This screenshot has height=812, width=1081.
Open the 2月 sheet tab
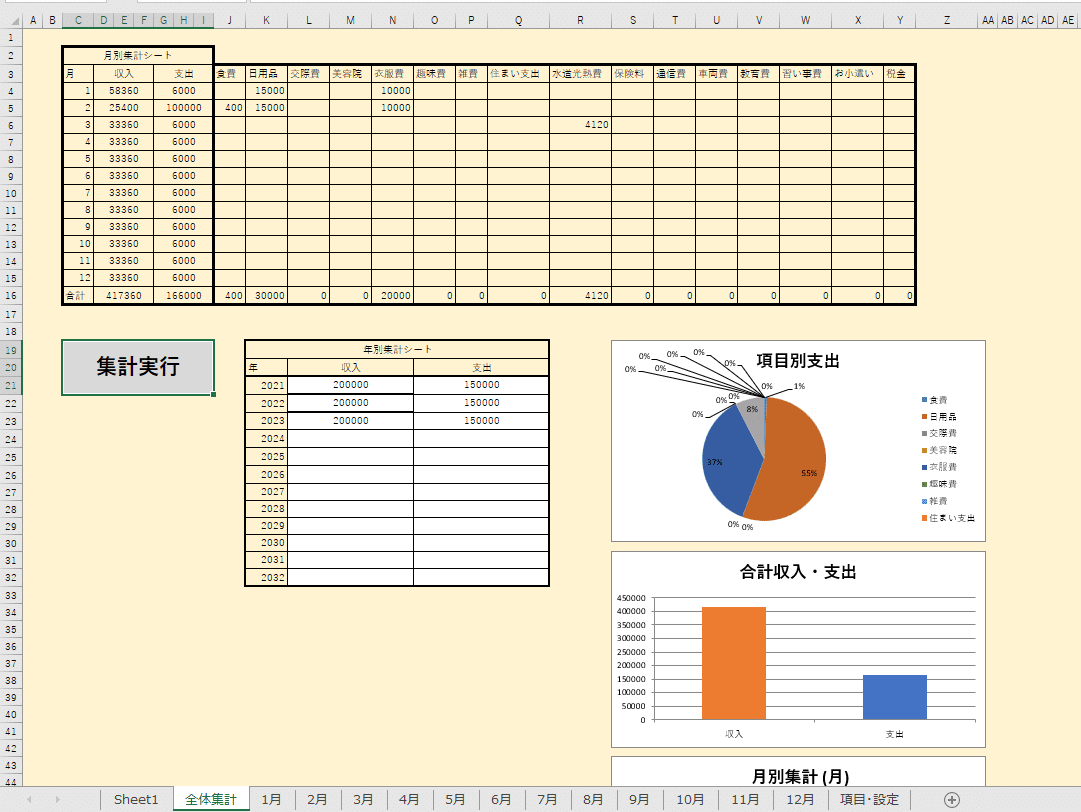[x=317, y=800]
